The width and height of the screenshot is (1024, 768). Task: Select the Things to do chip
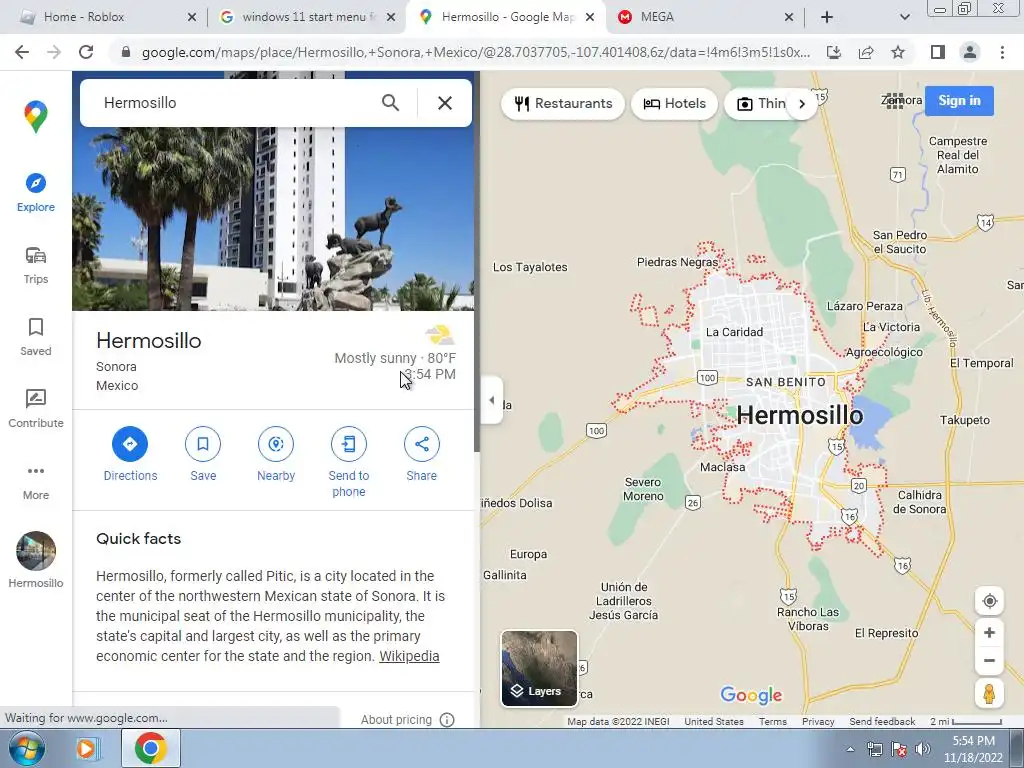(760, 103)
